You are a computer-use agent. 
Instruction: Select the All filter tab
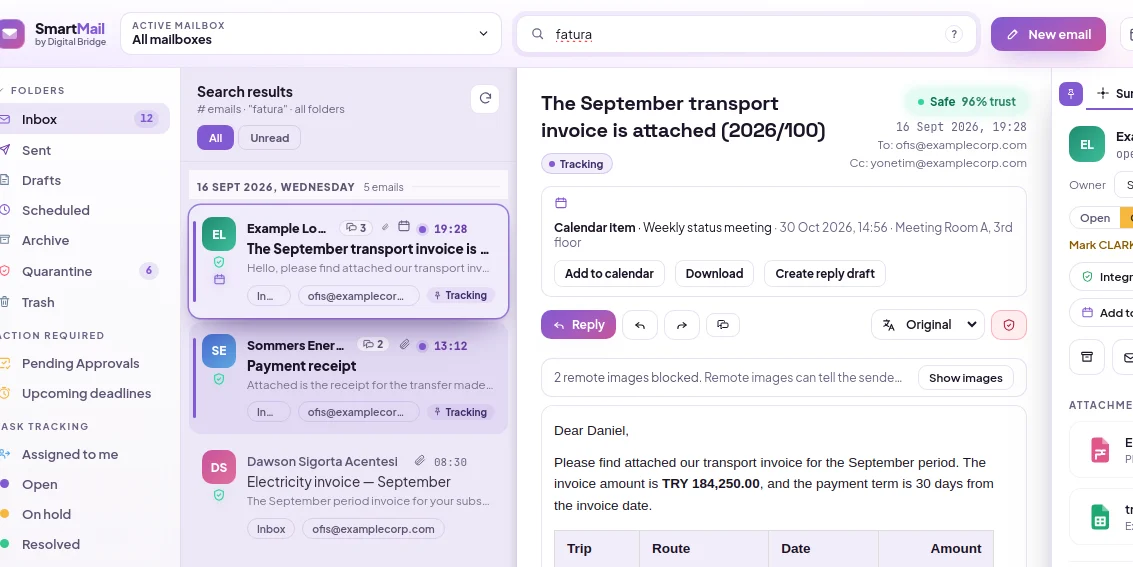215,138
